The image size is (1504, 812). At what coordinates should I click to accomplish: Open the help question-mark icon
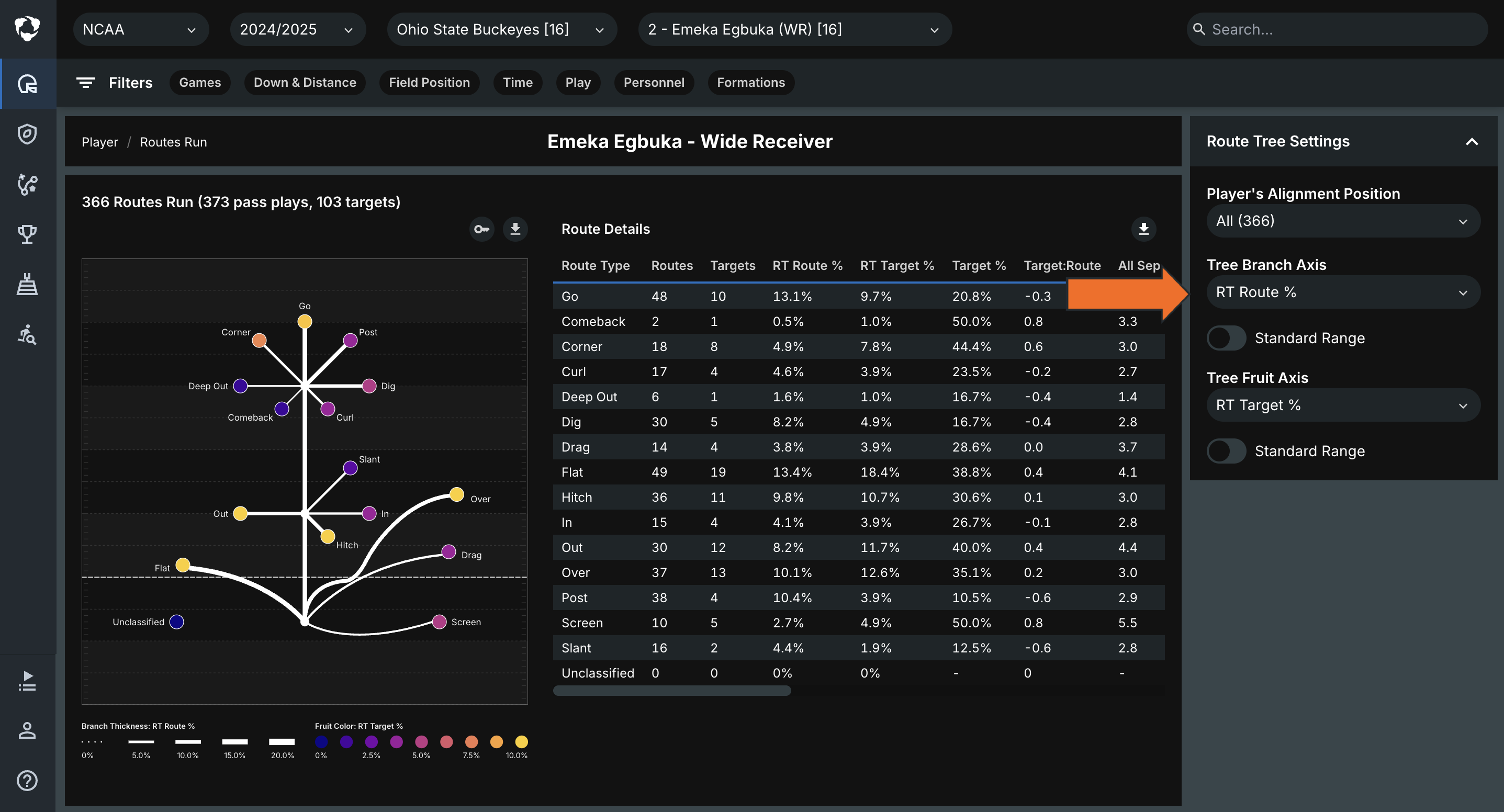27,781
